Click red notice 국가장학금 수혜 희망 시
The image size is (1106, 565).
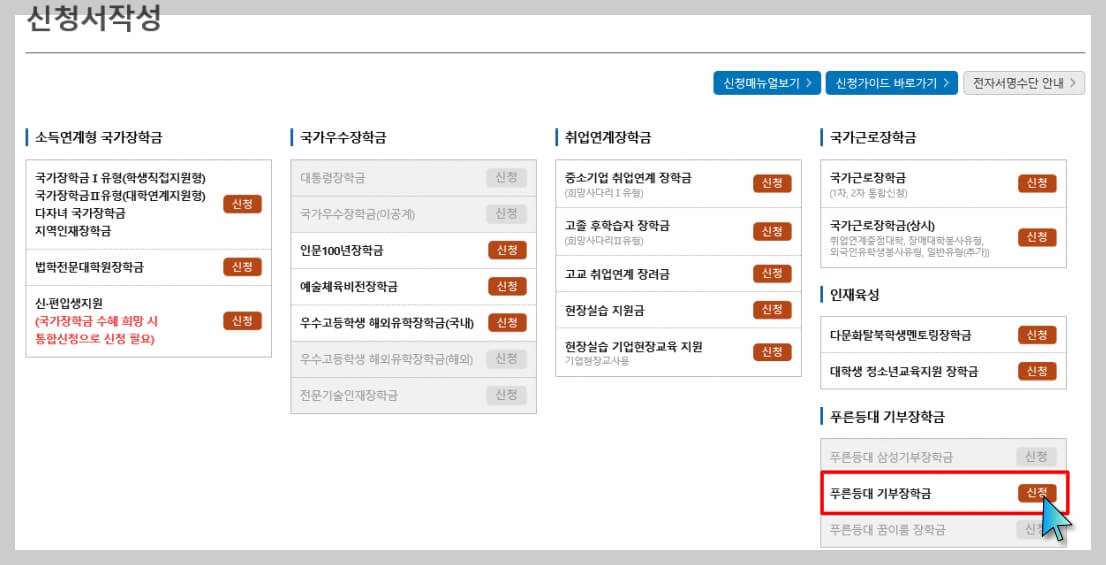[x=96, y=322]
